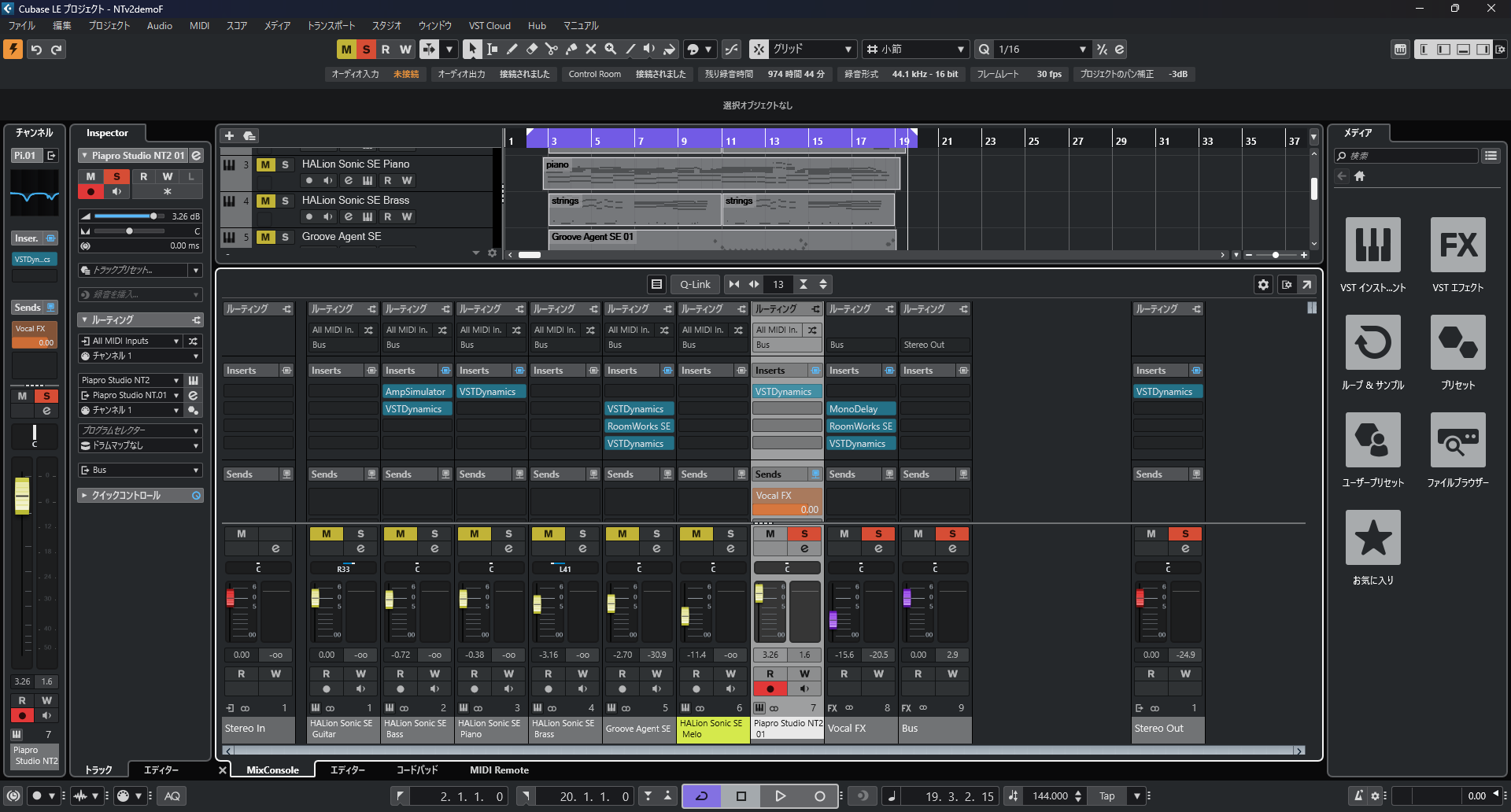Open the VST Cloud menu
This screenshot has height=812, width=1511.
point(490,26)
